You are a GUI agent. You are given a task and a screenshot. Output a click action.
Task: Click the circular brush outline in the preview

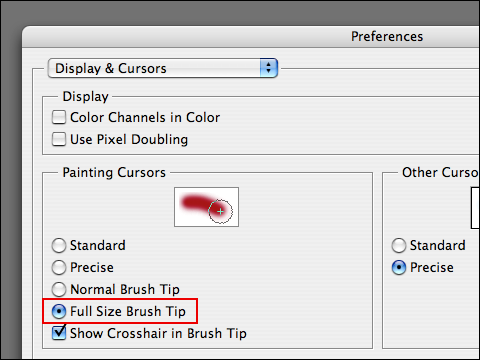(x=221, y=211)
